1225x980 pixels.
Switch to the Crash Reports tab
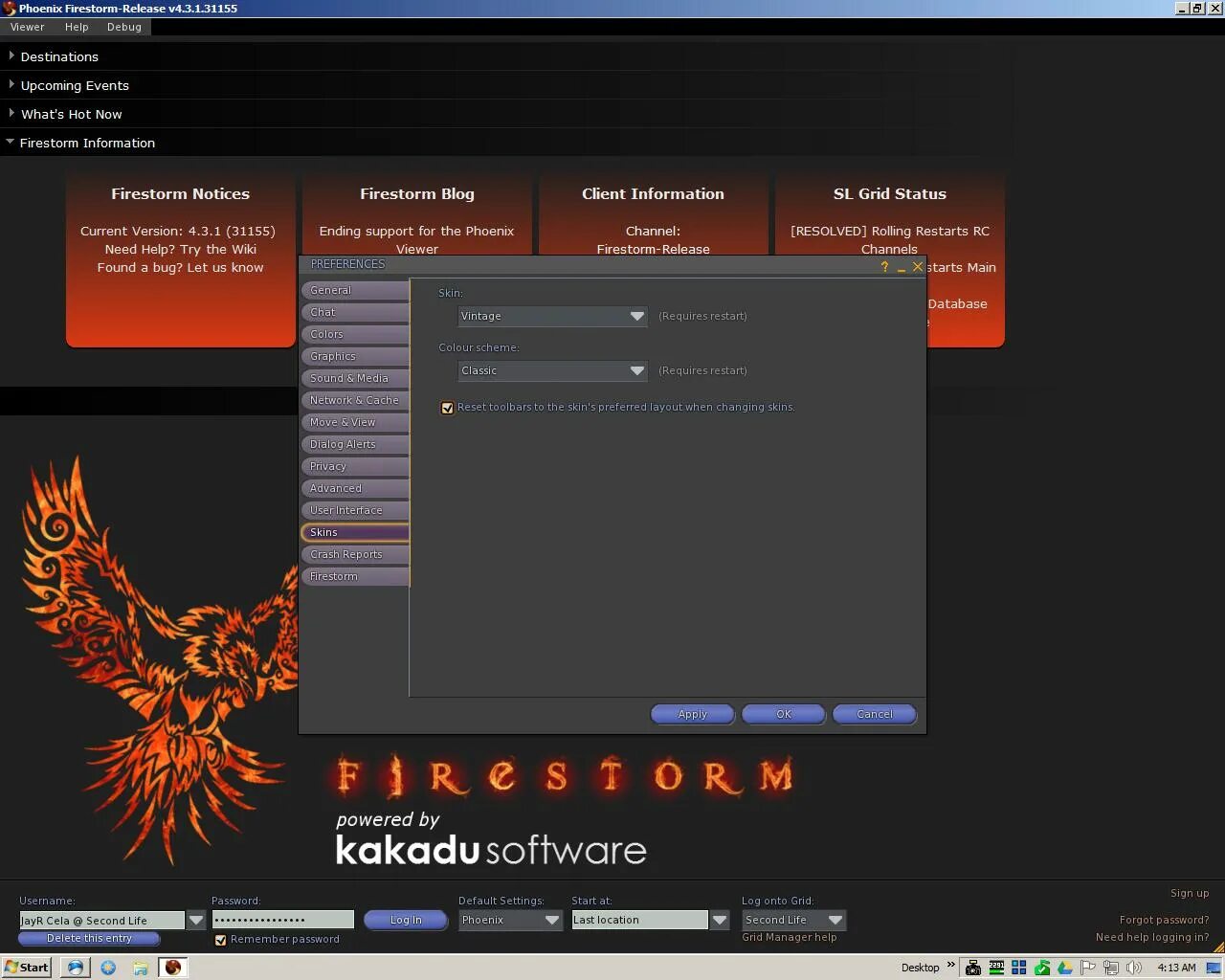point(355,554)
